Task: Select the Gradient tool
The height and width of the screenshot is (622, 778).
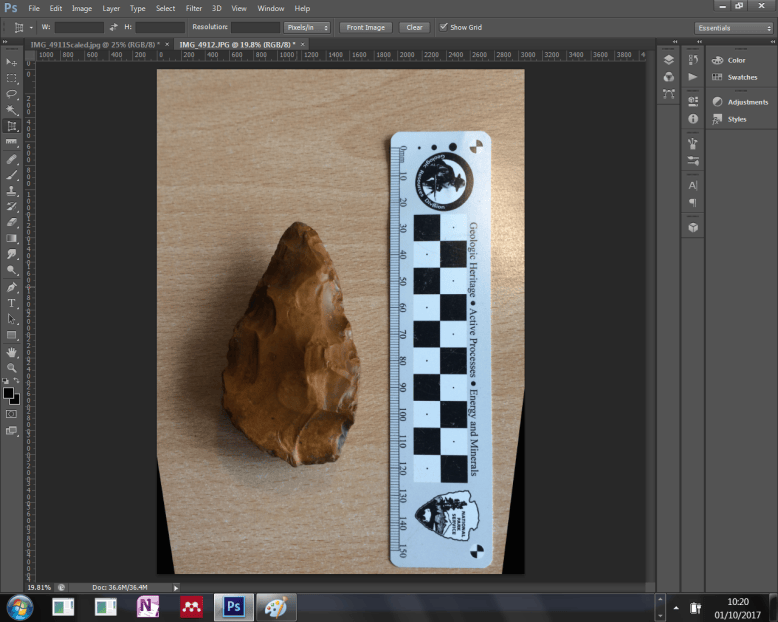Action: [x=11, y=239]
